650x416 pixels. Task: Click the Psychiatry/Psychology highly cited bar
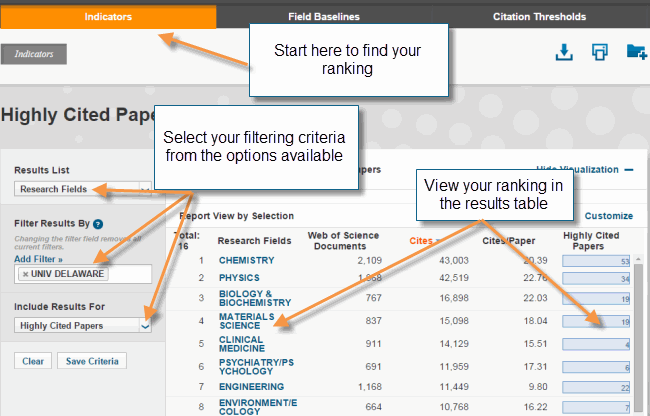[596, 367]
